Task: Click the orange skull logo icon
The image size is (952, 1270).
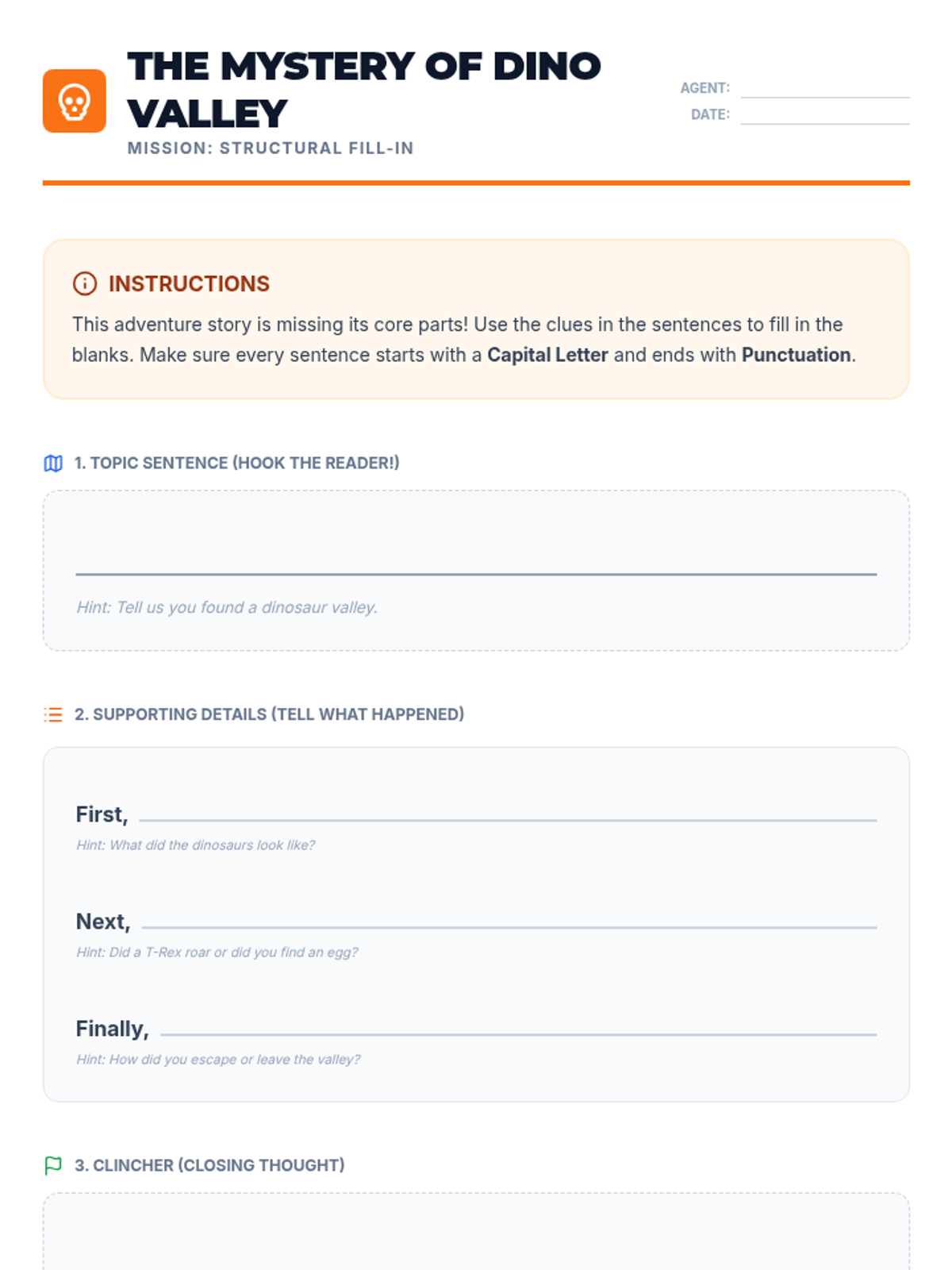Action: click(x=75, y=101)
